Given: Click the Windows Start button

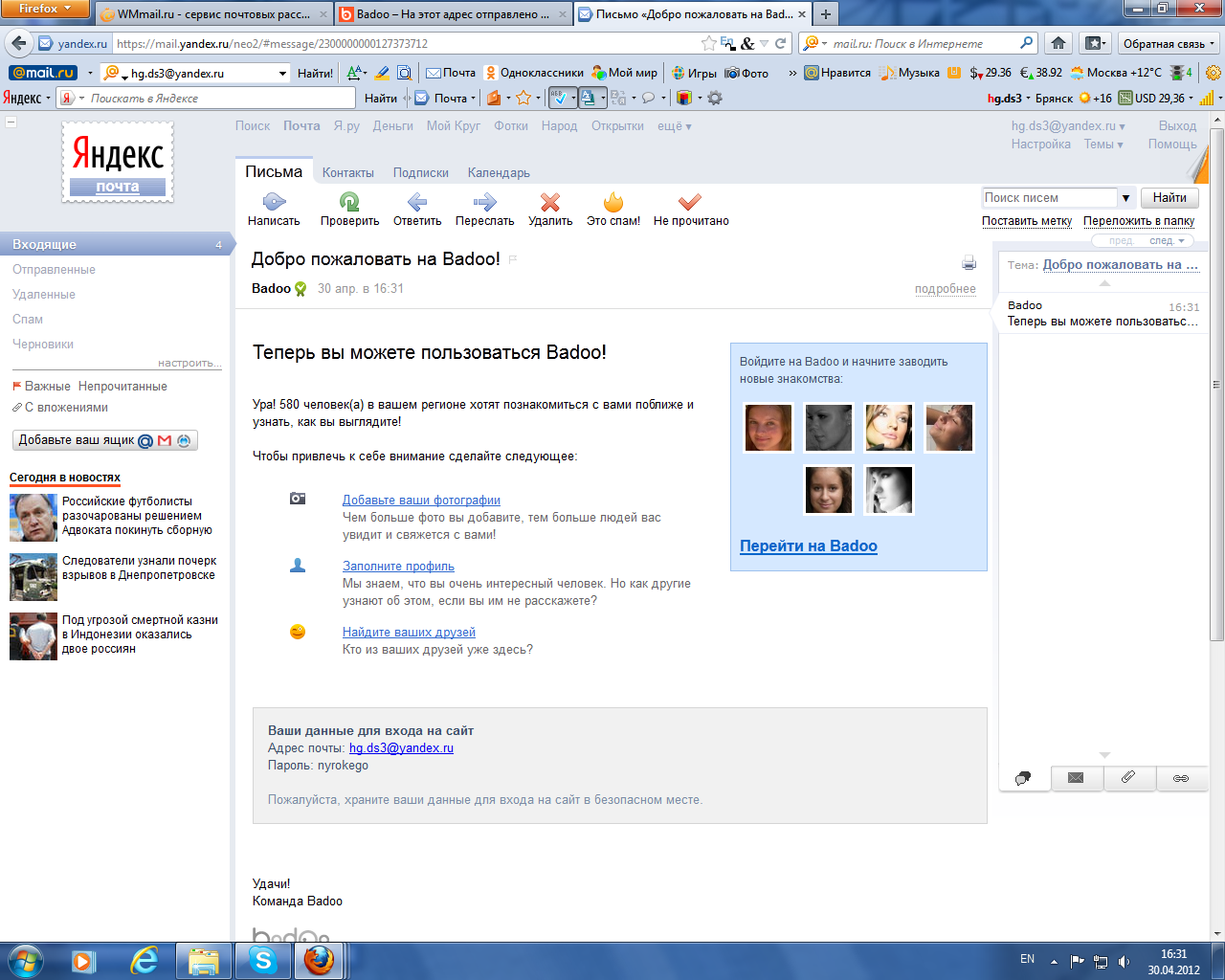Looking at the screenshot, I should [25, 960].
